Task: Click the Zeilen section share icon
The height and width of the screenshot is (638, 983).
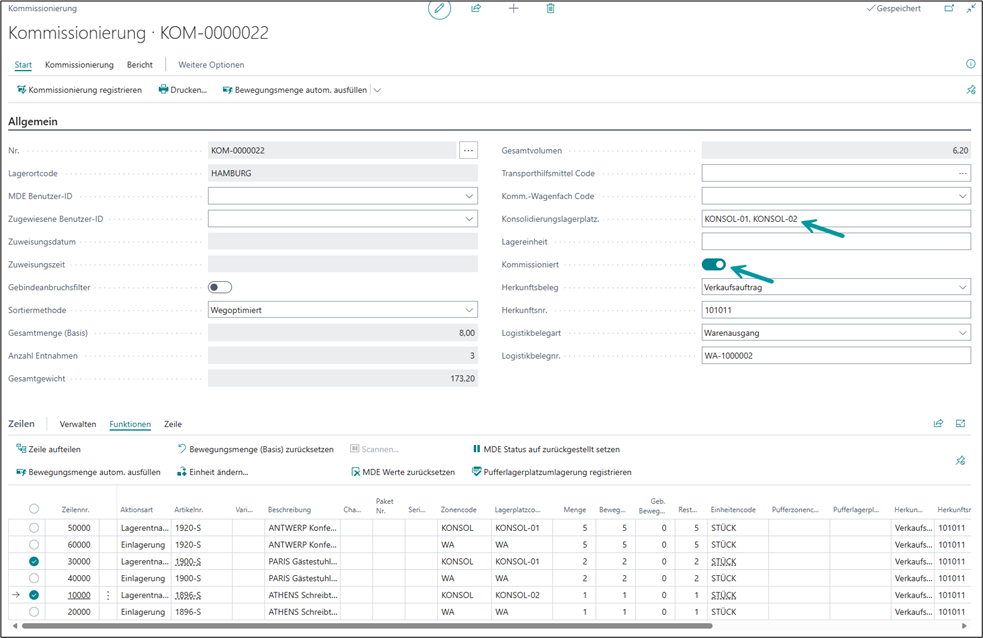Action: (x=938, y=423)
